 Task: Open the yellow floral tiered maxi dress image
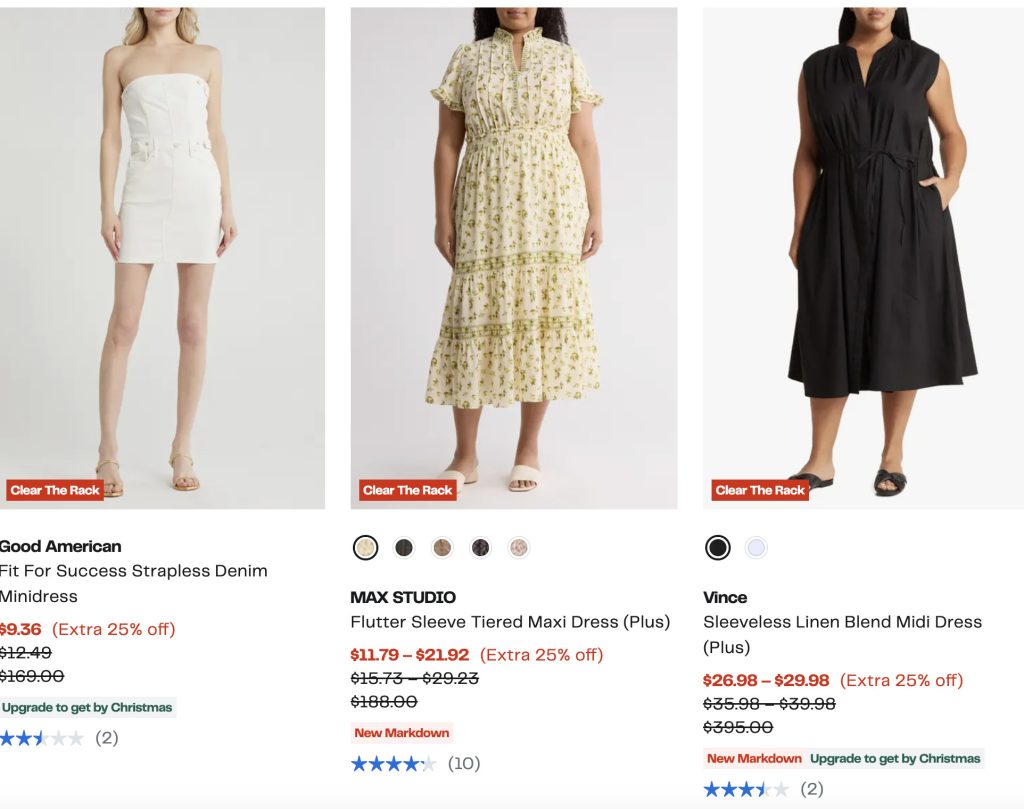tap(513, 250)
